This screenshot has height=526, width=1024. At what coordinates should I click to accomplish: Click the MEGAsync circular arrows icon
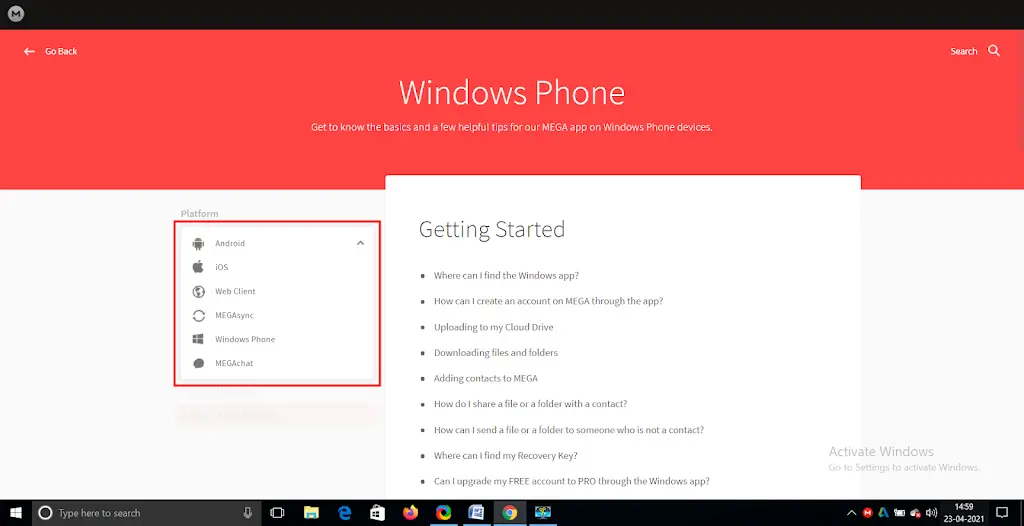coord(199,316)
